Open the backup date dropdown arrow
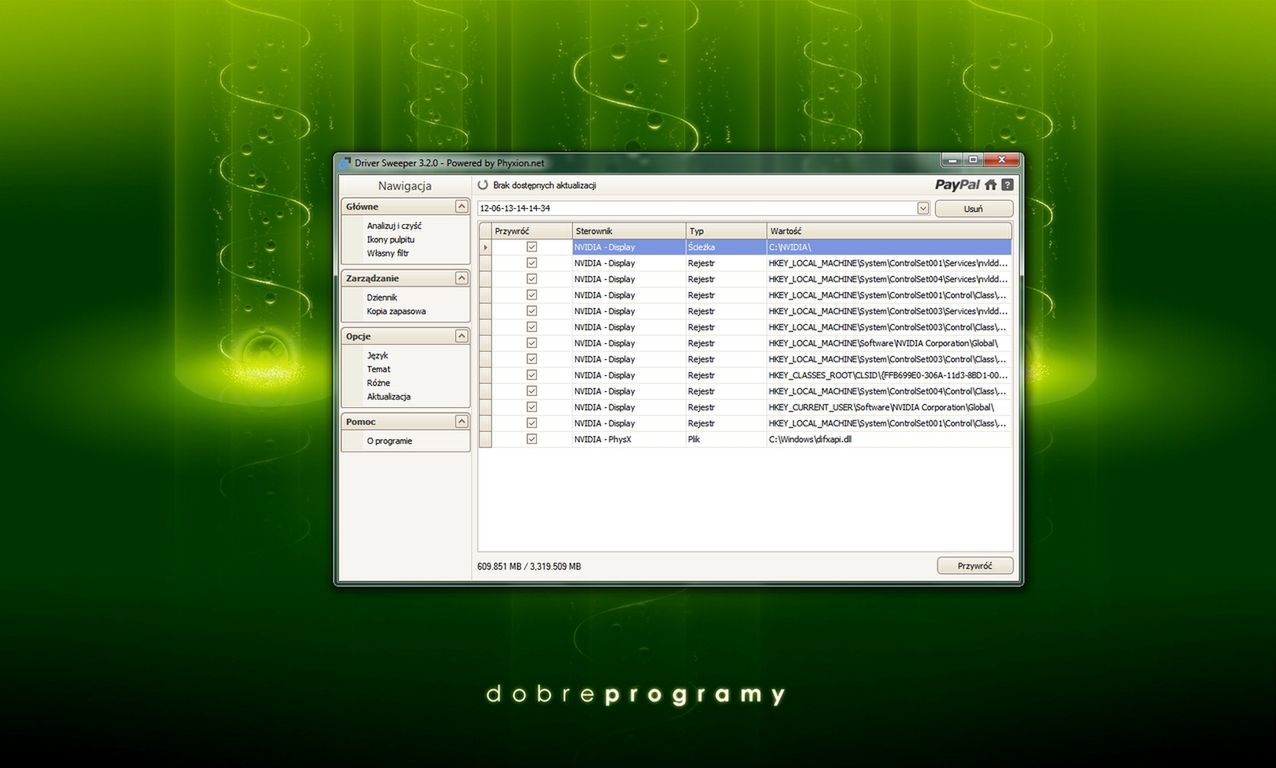 (x=922, y=208)
